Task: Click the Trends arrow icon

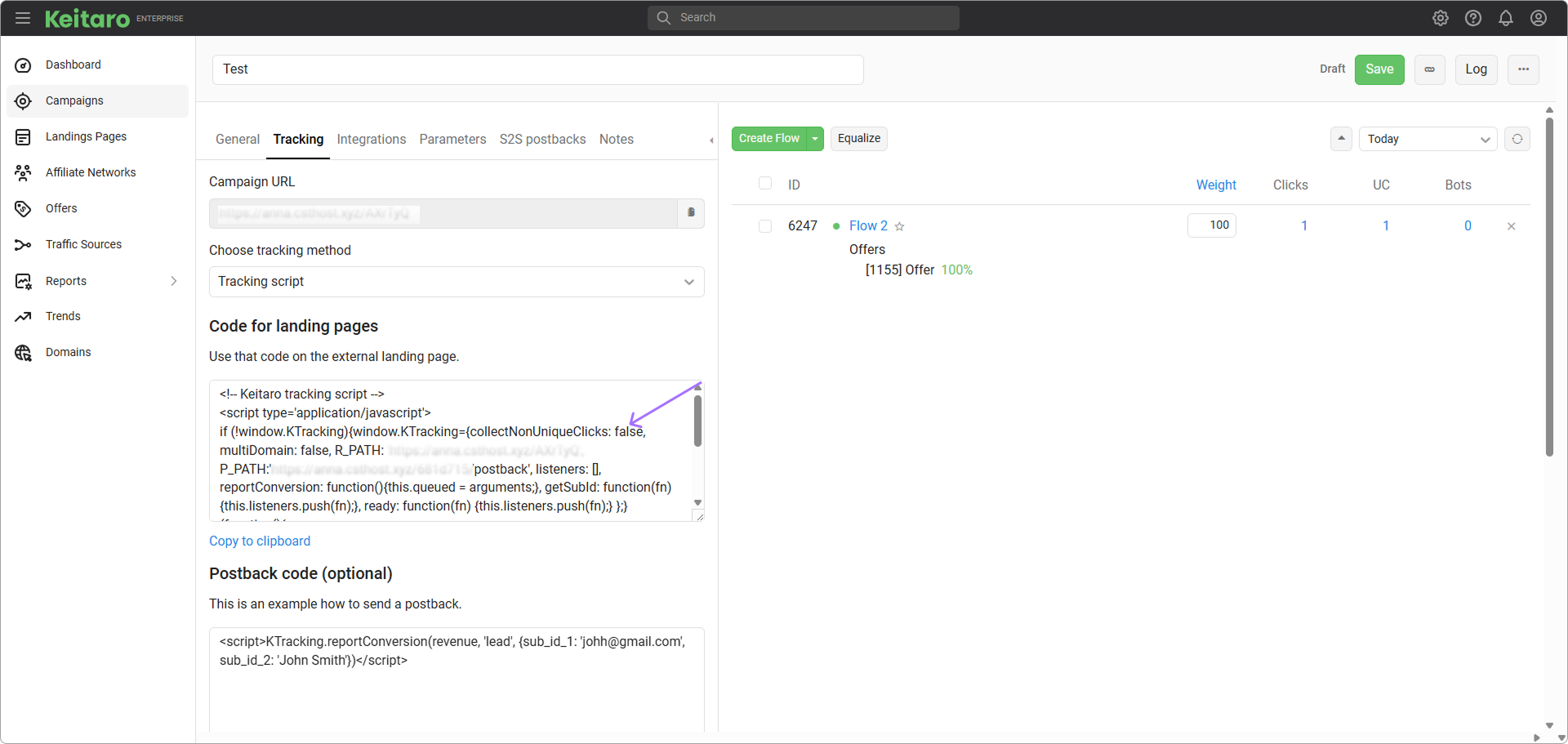Action: (x=23, y=317)
